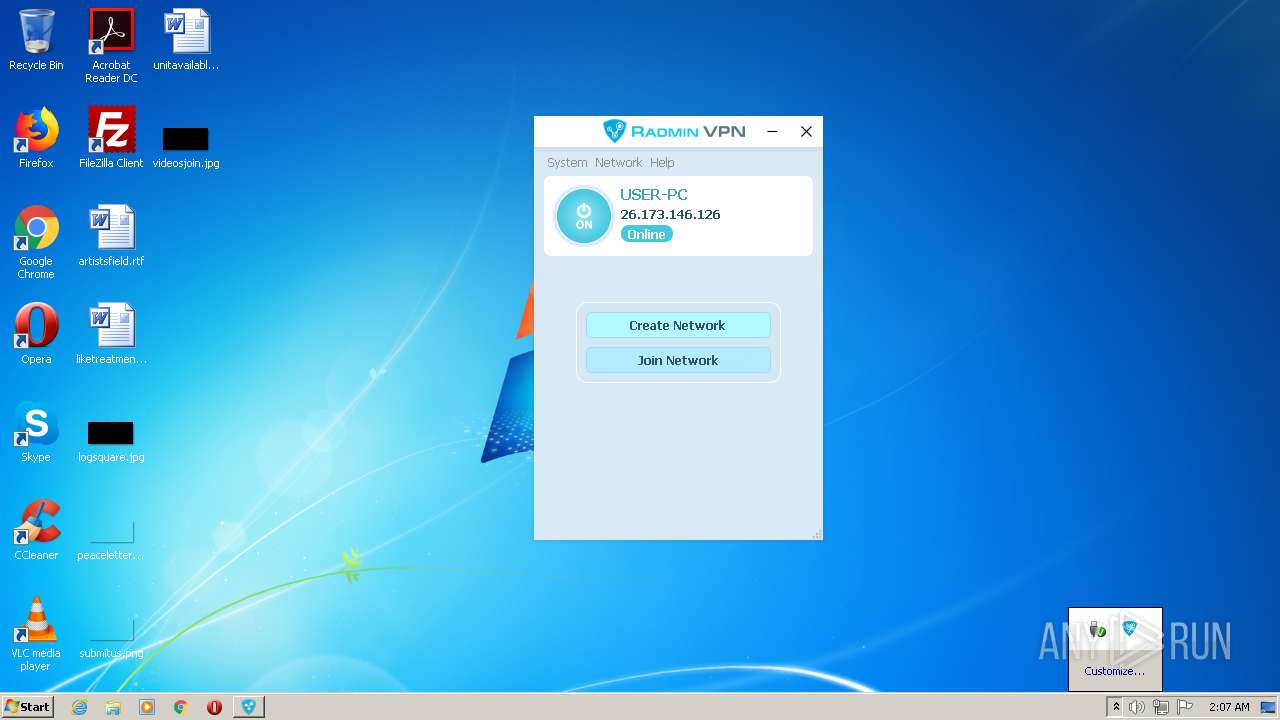Click the Create Network button
The height and width of the screenshot is (720, 1280).
(x=678, y=325)
